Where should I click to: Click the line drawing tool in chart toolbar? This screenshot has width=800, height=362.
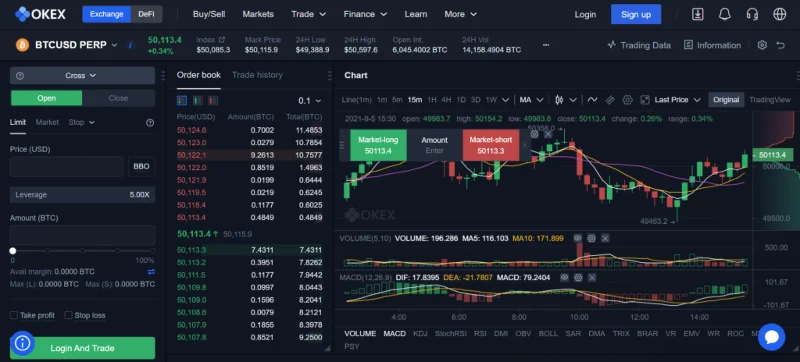(x=592, y=100)
